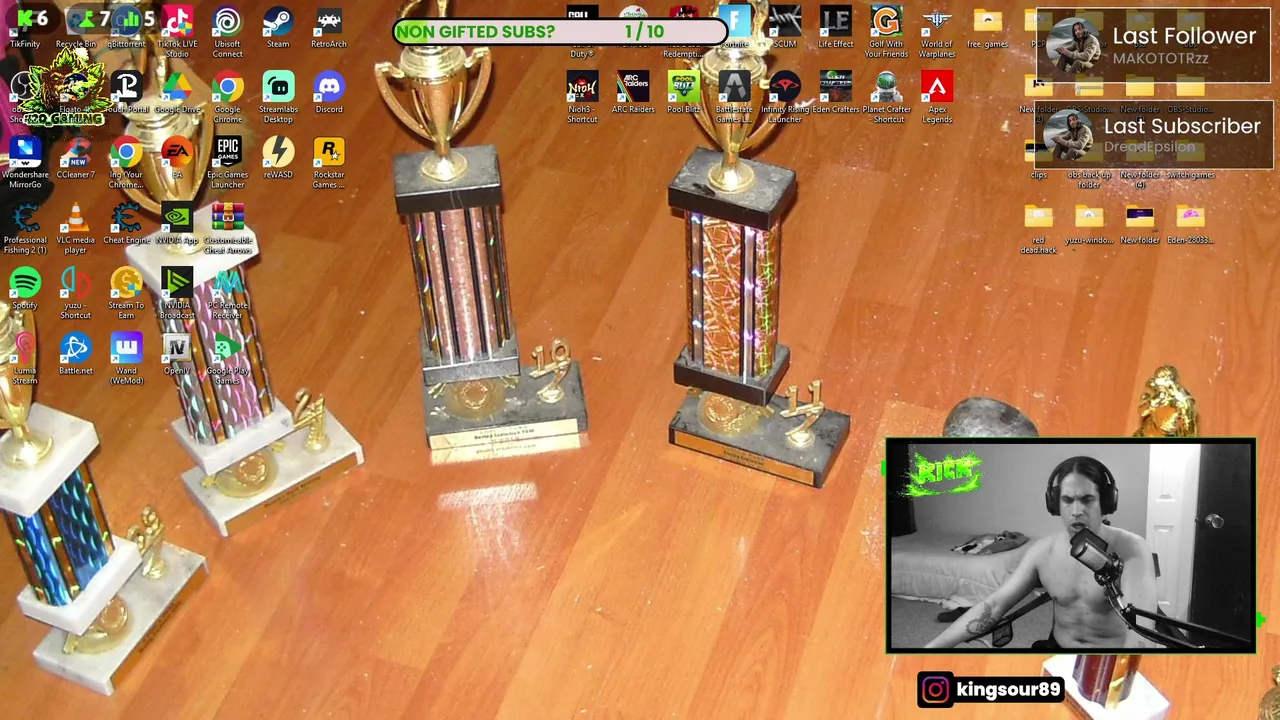The image size is (1280, 720).
Task: Open the OpenIV shortcut
Action: pyautogui.click(x=177, y=354)
